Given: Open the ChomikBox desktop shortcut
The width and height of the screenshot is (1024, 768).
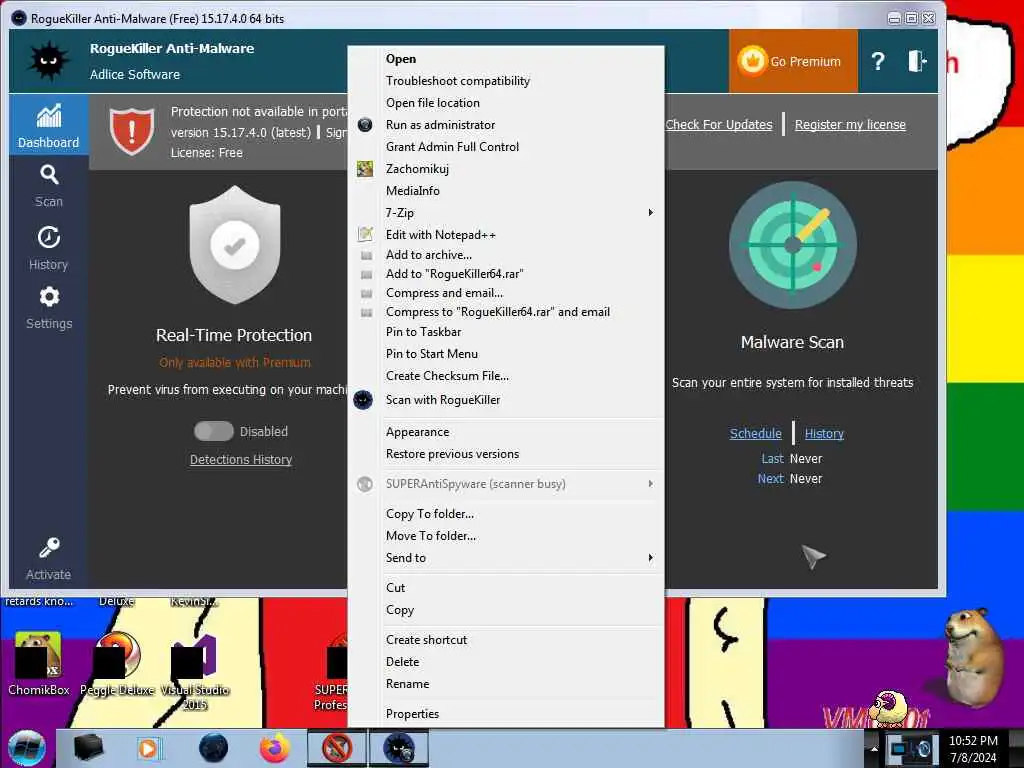Looking at the screenshot, I should [x=38, y=664].
